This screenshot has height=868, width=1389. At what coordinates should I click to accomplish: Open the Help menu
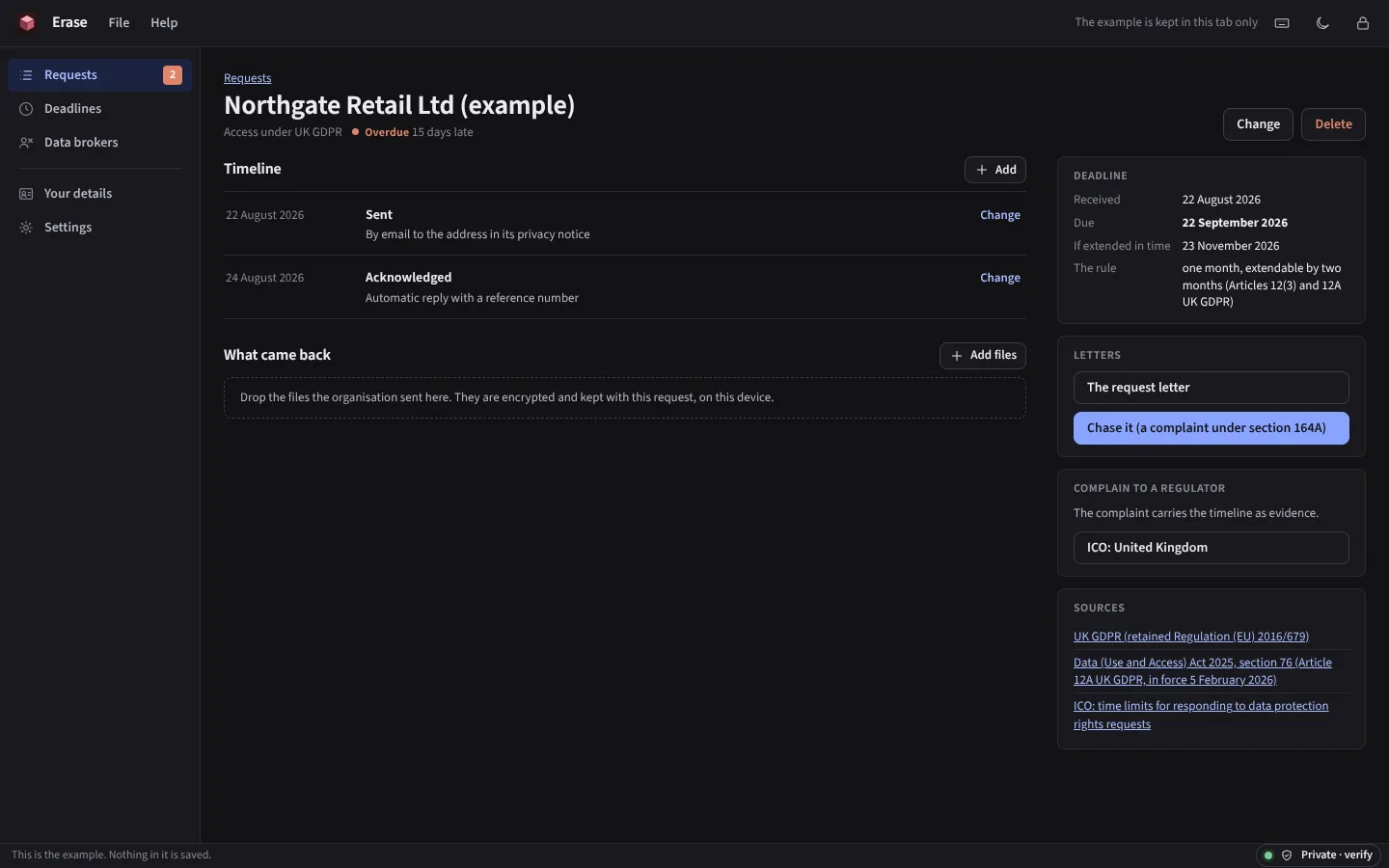pos(164,23)
